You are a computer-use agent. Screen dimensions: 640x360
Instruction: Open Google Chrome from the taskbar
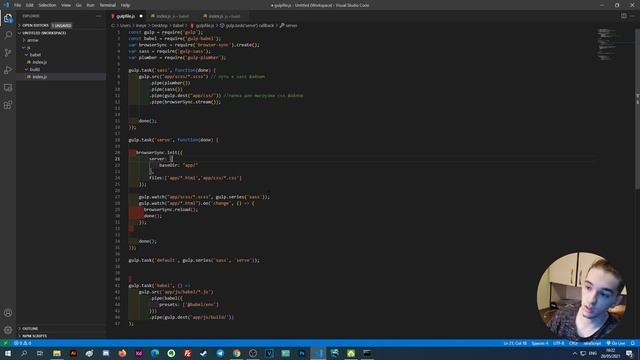pyautogui.click(x=237, y=353)
